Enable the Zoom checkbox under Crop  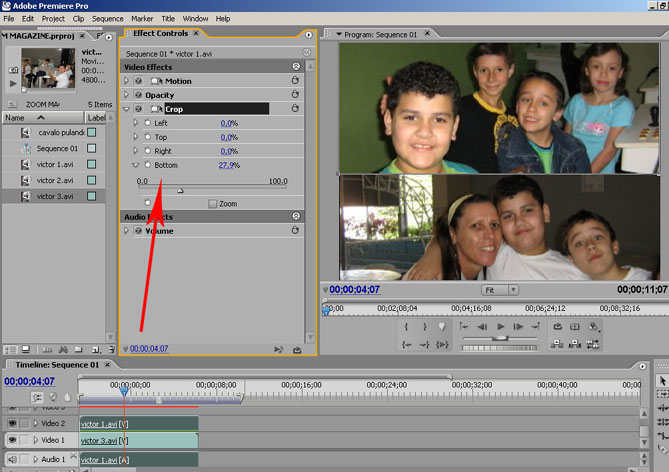[212, 203]
